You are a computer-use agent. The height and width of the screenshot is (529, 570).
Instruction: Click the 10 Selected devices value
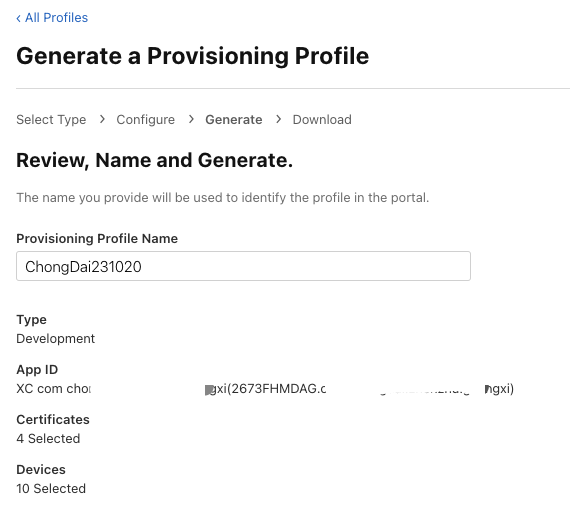51,489
